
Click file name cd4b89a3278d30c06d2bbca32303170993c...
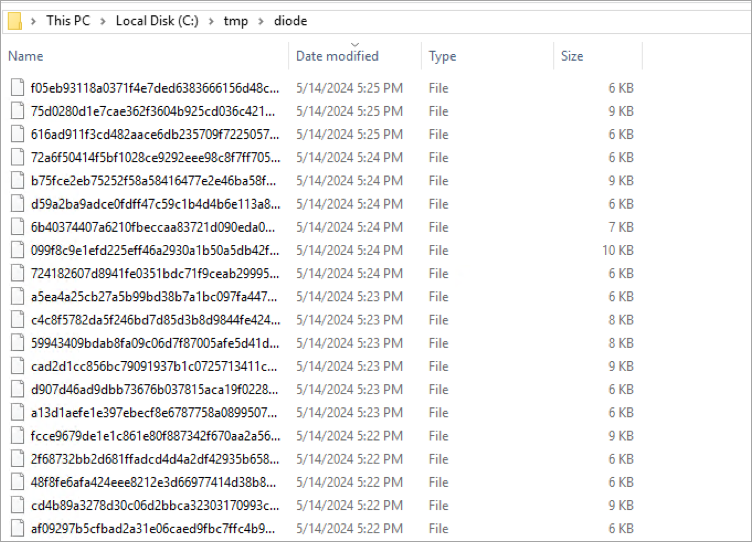click(x=155, y=506)
